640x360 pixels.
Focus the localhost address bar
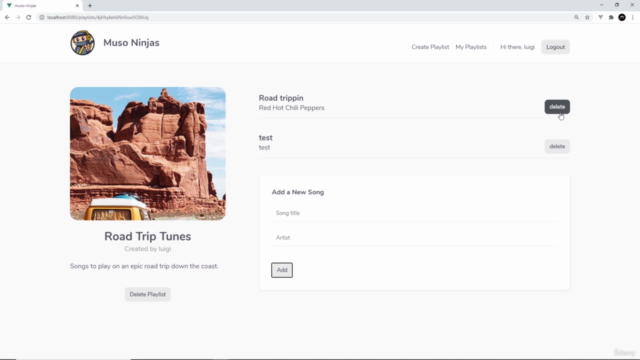point(306,18)
